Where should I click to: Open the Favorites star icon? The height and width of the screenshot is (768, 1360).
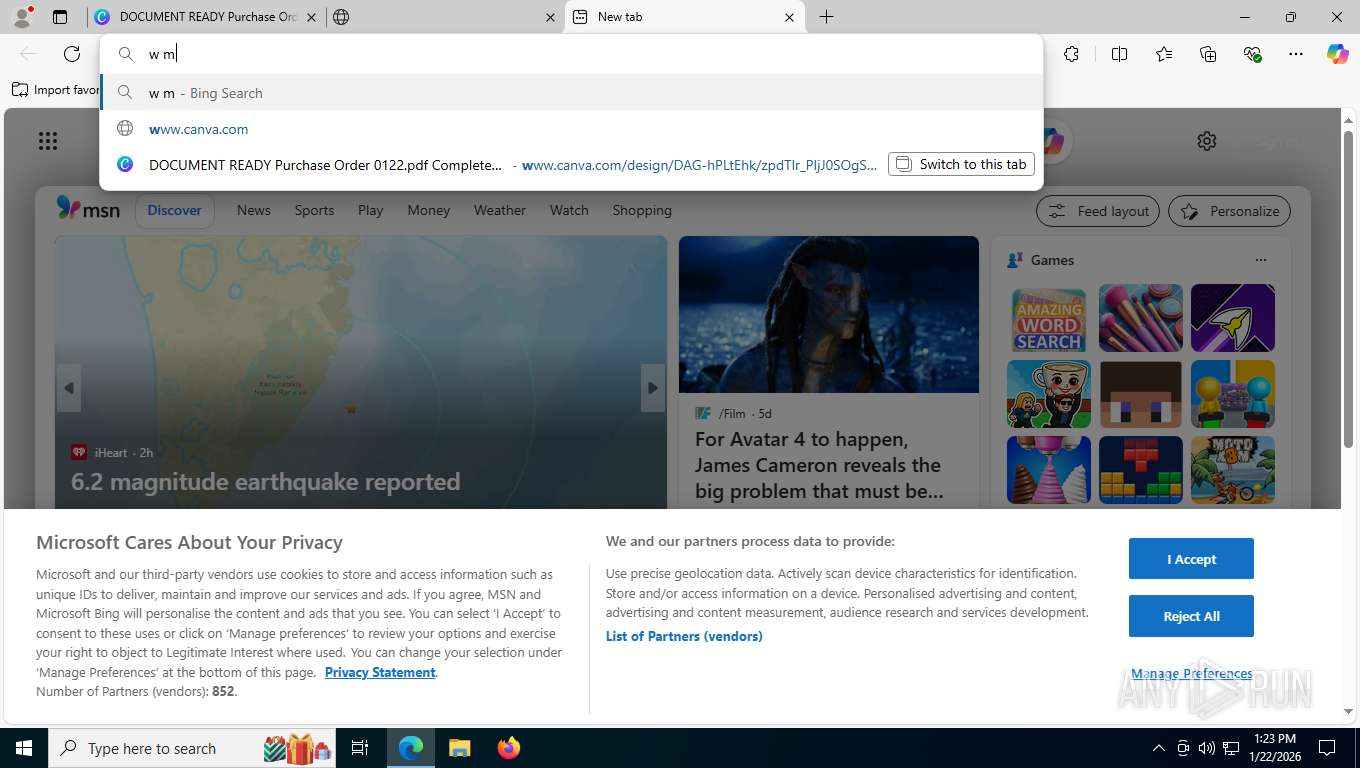tap(1164, 54)
